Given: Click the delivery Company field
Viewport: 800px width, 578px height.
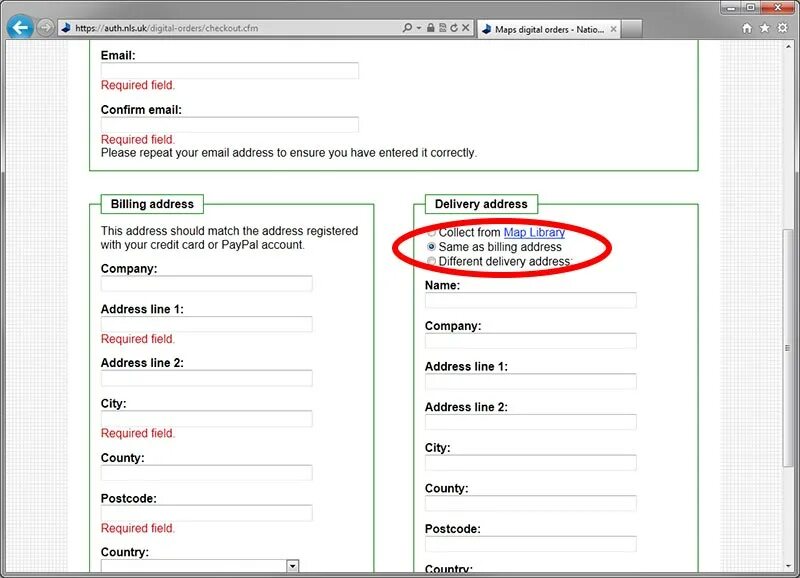Looking at the screenshot, I should pos(531,341).
